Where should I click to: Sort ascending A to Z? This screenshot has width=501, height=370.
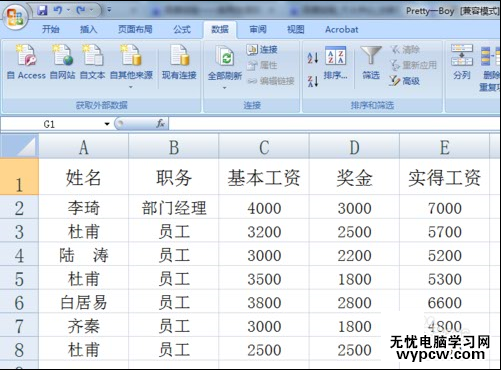[313, 58]
